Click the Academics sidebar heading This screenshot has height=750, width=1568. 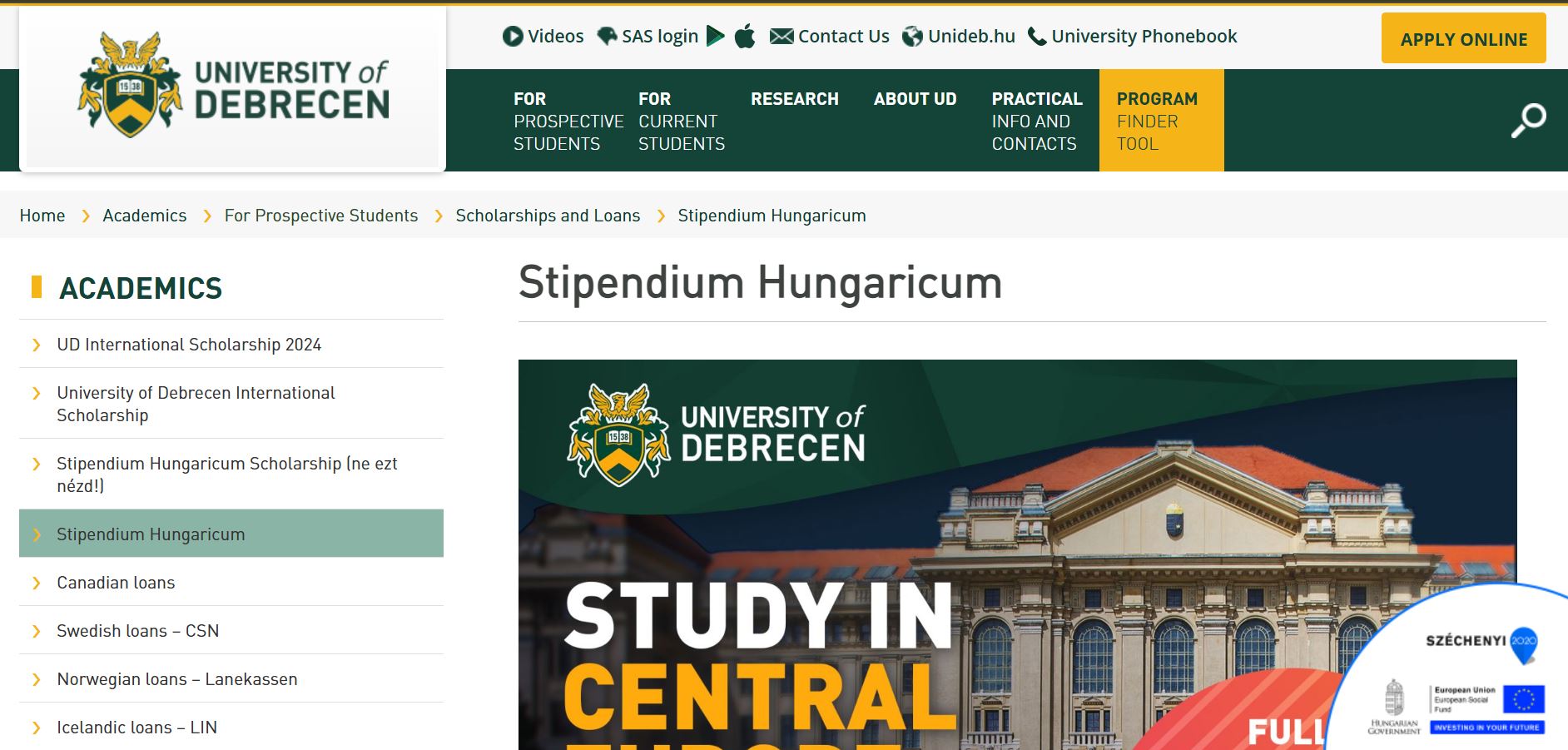141,288
